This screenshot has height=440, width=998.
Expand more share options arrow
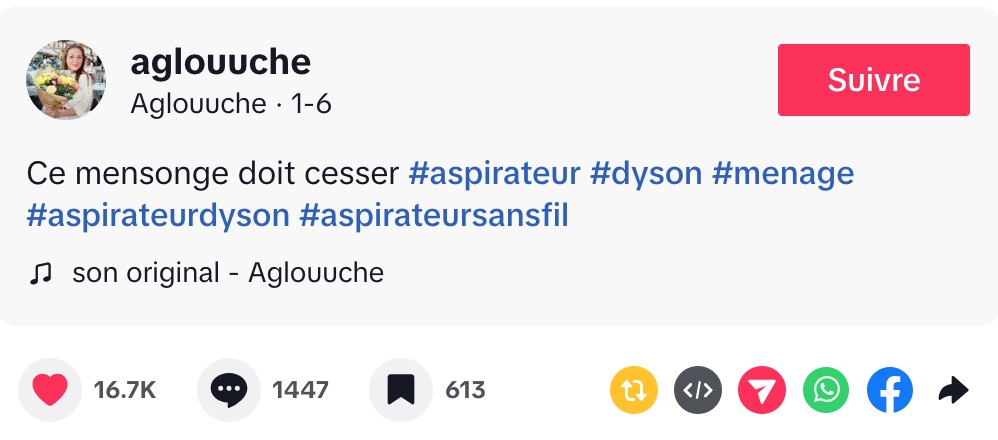coord(954,391)
